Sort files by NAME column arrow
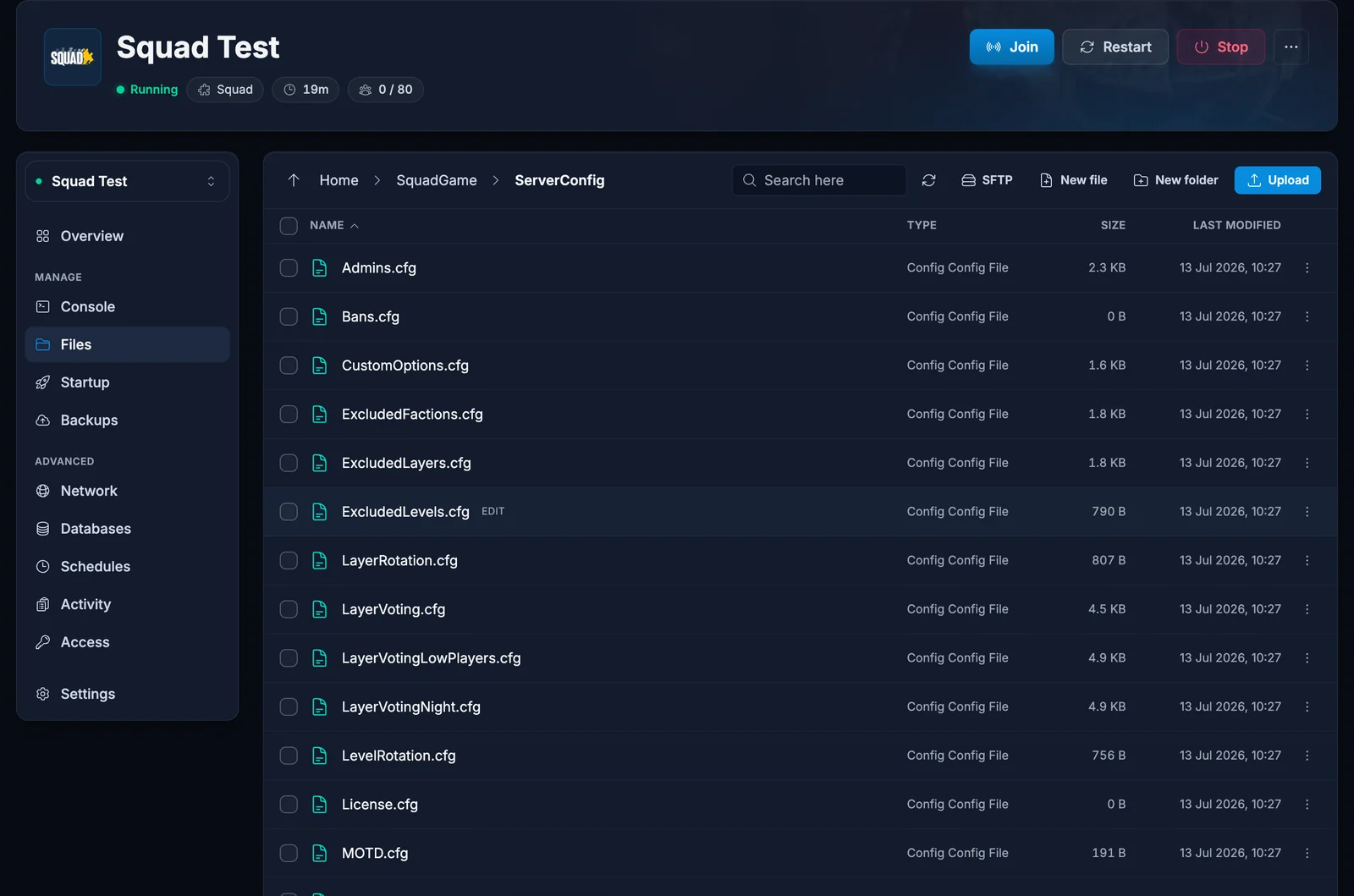Screen dimensions: 1354x896 (x=355, y=226)
